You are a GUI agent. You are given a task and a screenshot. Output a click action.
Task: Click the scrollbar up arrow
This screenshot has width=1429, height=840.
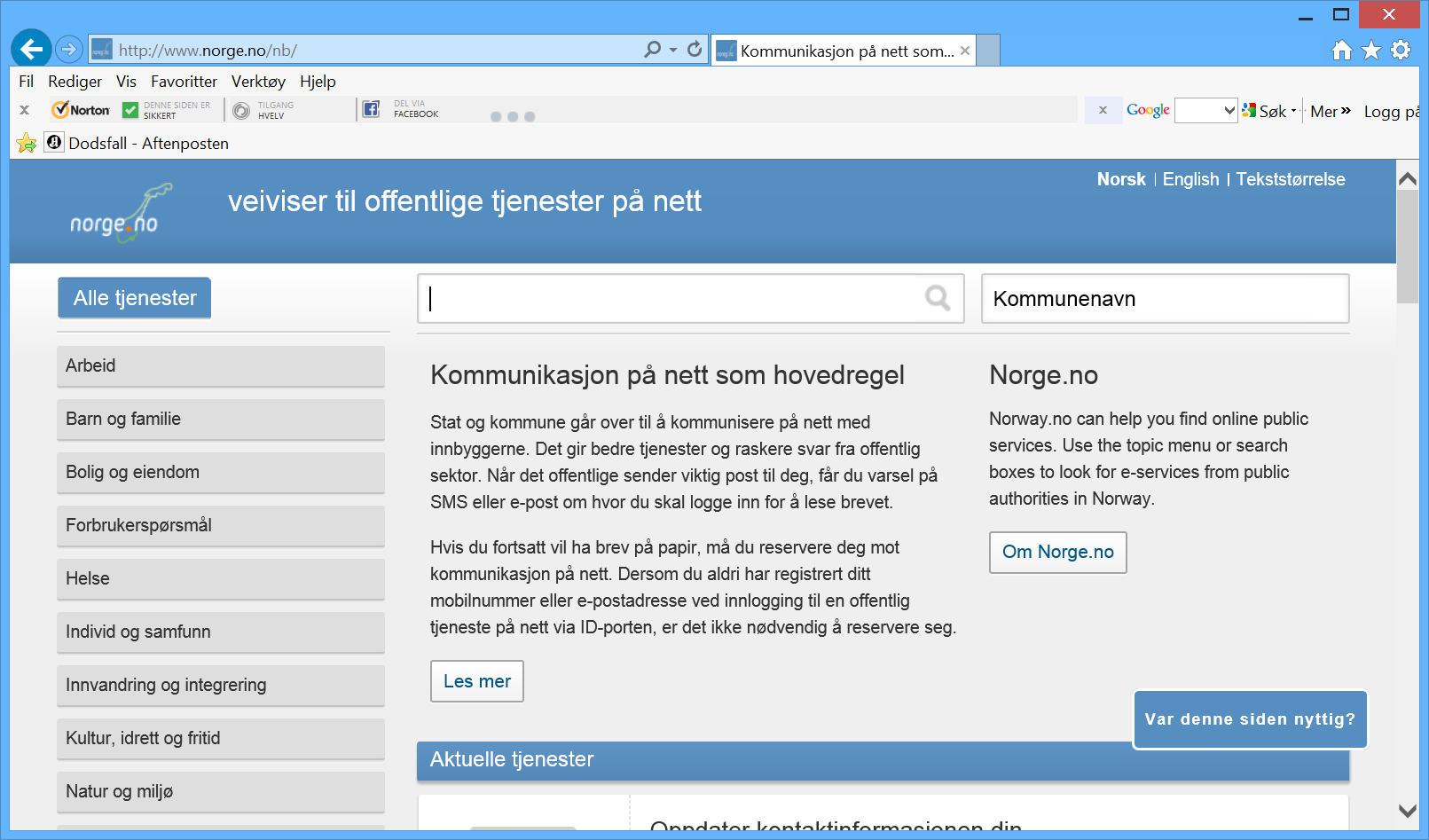1407,178
